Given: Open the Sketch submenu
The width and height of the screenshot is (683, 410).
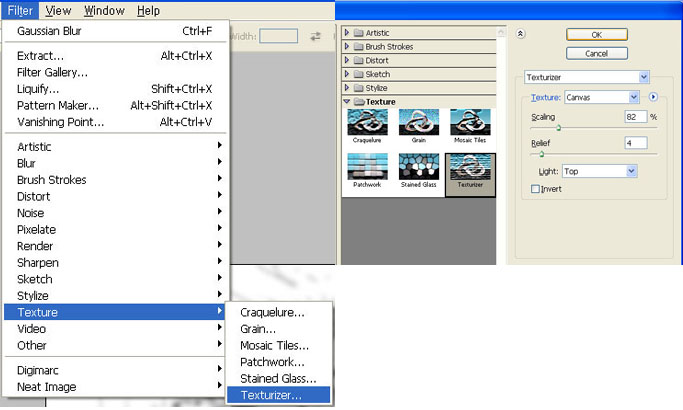Looking at the screenshot, I should (x=115, y=279).
